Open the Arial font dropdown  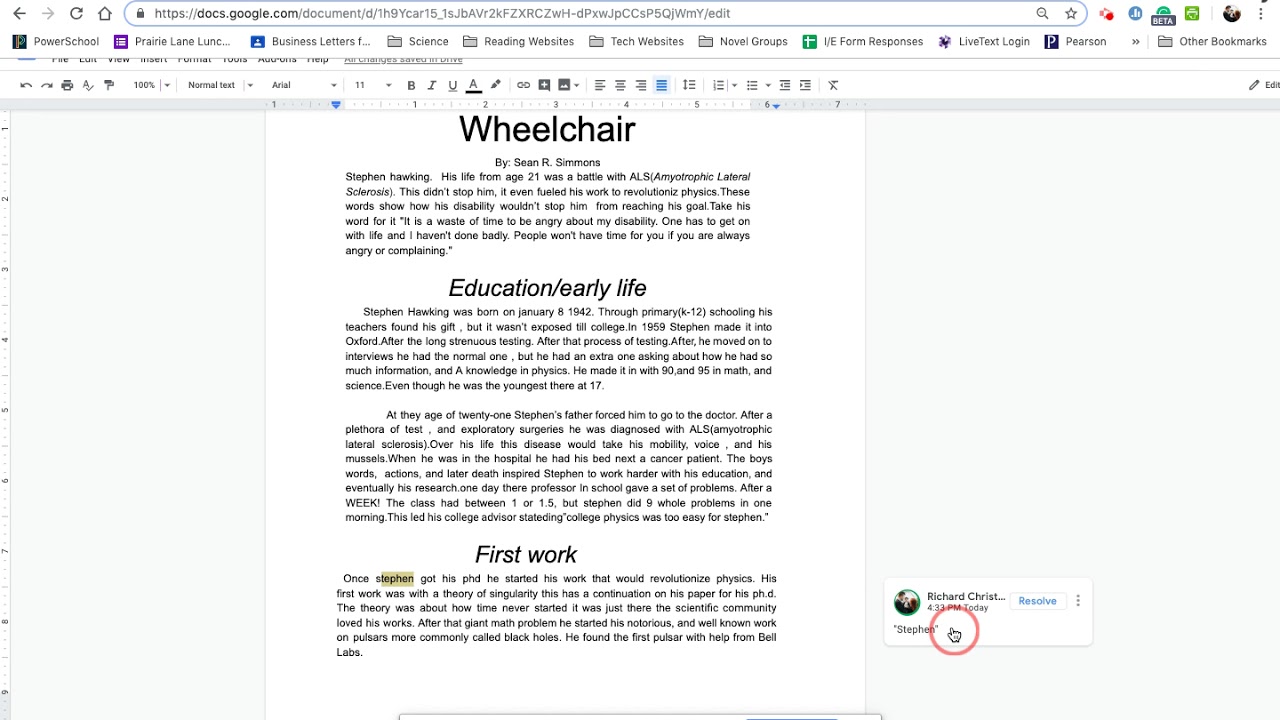tap(304, 85)
